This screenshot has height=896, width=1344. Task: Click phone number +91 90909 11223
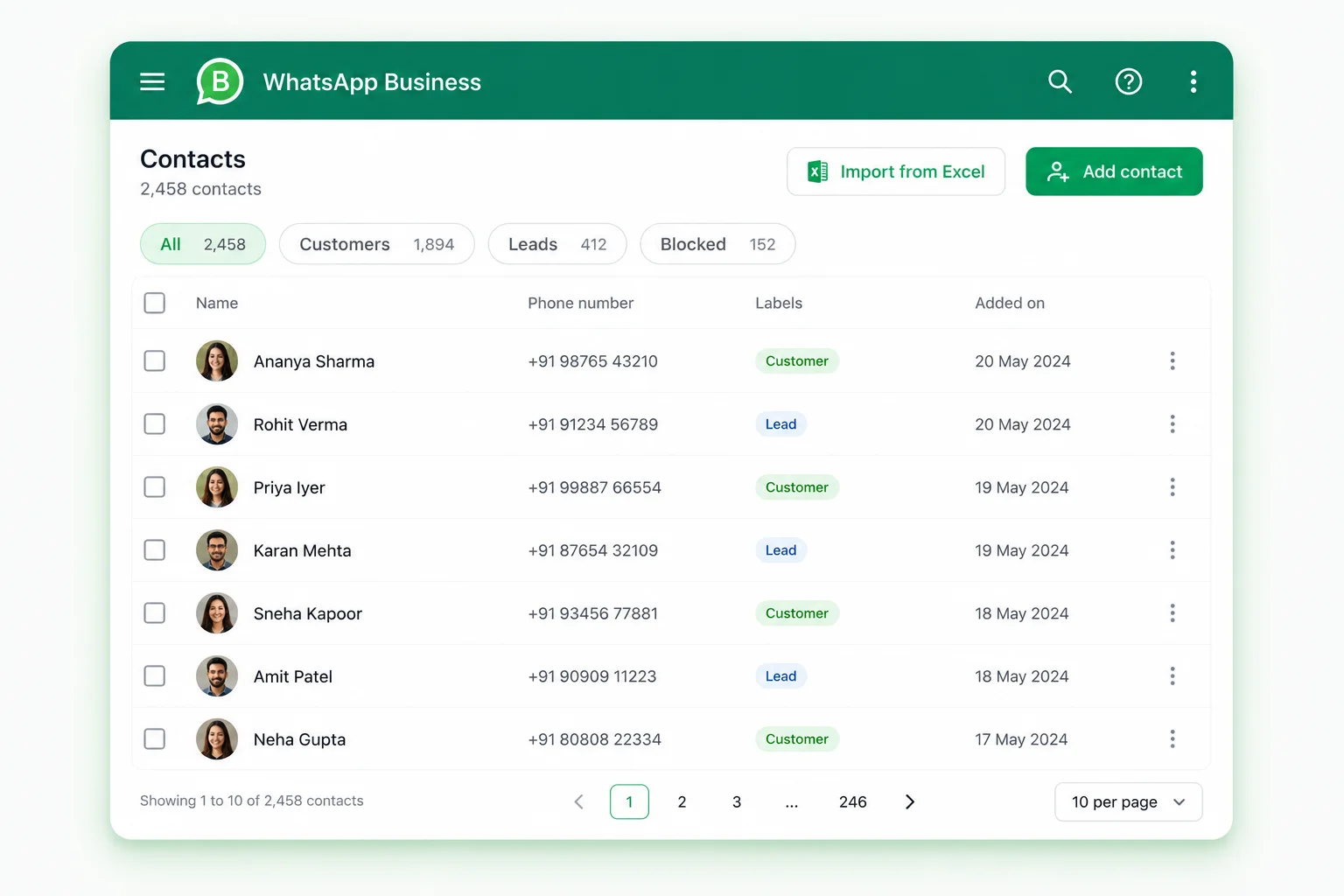592,676
